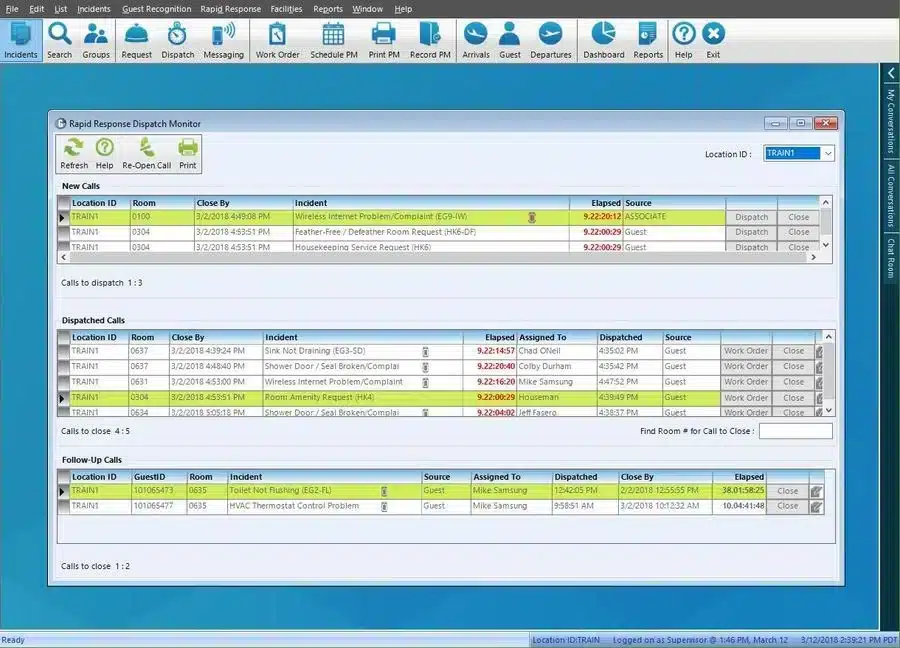This screenshot has width=900, height=648.
Task: Click the Re-Open Call icon
Action: pos(146,154)
